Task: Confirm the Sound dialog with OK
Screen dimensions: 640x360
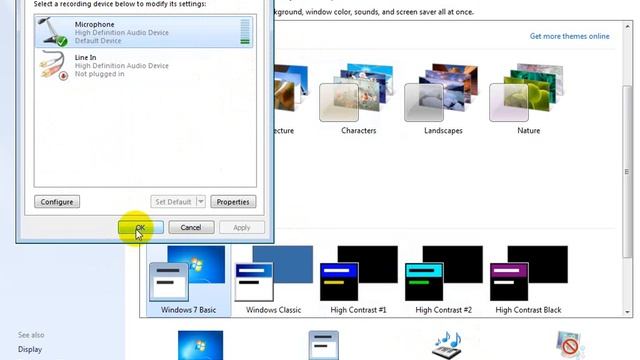Action: [x=140, y=227]
